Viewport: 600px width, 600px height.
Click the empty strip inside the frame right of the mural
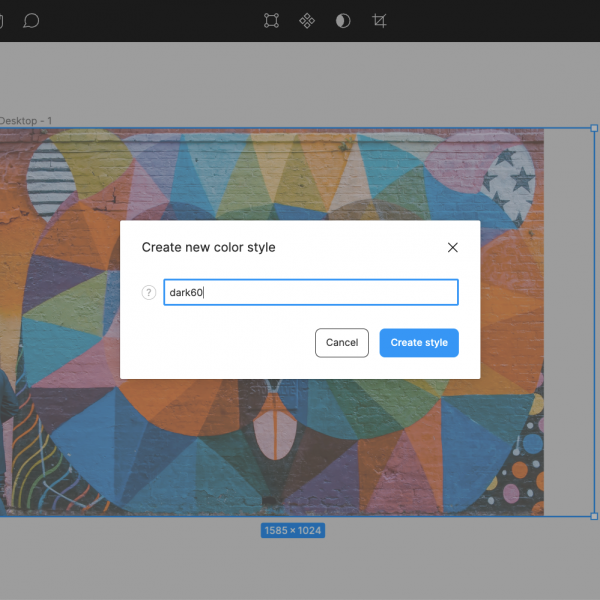(568, 320)
